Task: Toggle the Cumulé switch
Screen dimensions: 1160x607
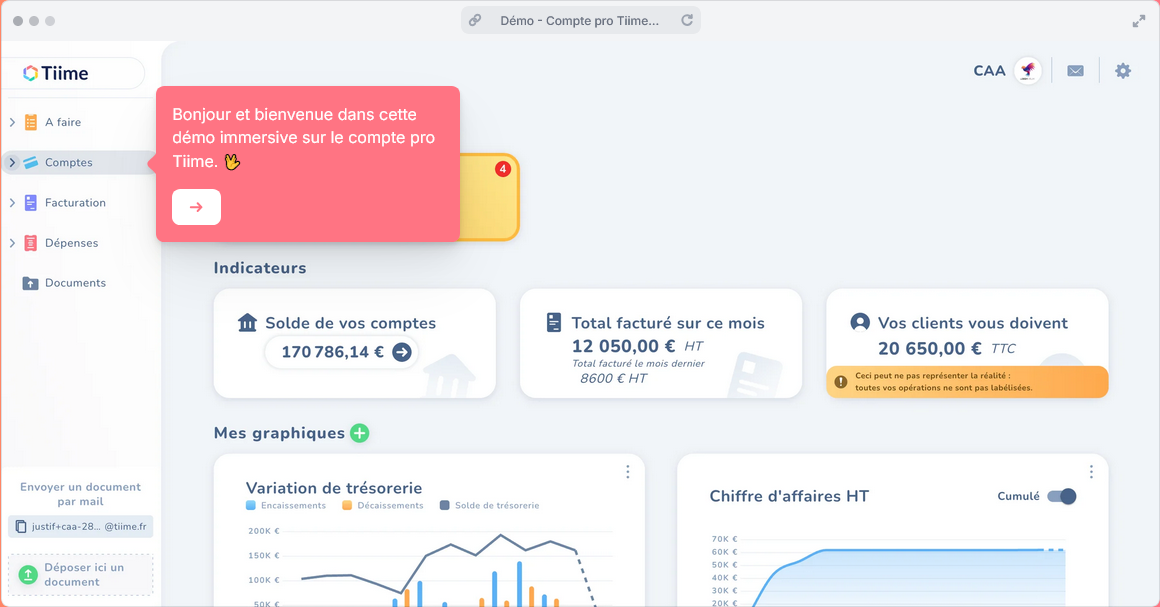Action: (x=1062, y=497)
